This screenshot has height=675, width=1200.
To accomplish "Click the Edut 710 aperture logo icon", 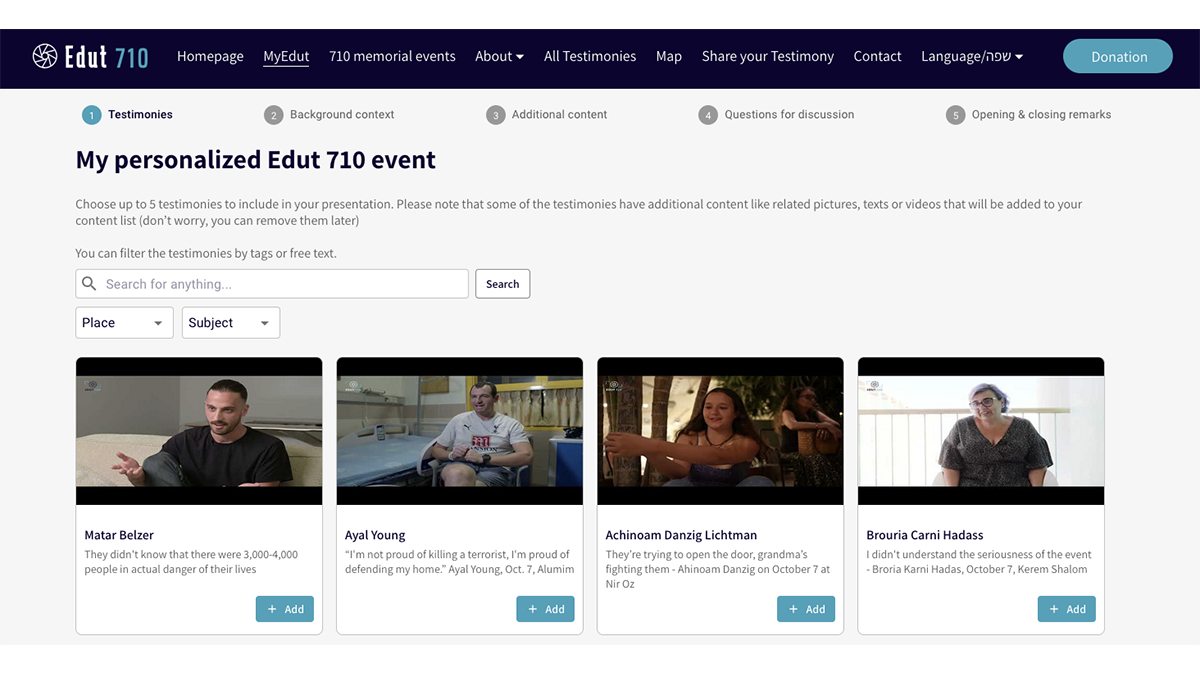I will coord(45,56).
